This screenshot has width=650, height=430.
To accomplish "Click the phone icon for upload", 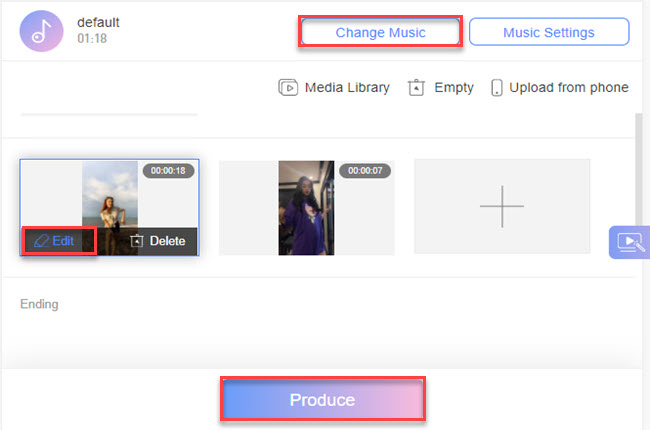I will (x=496, y=88).
